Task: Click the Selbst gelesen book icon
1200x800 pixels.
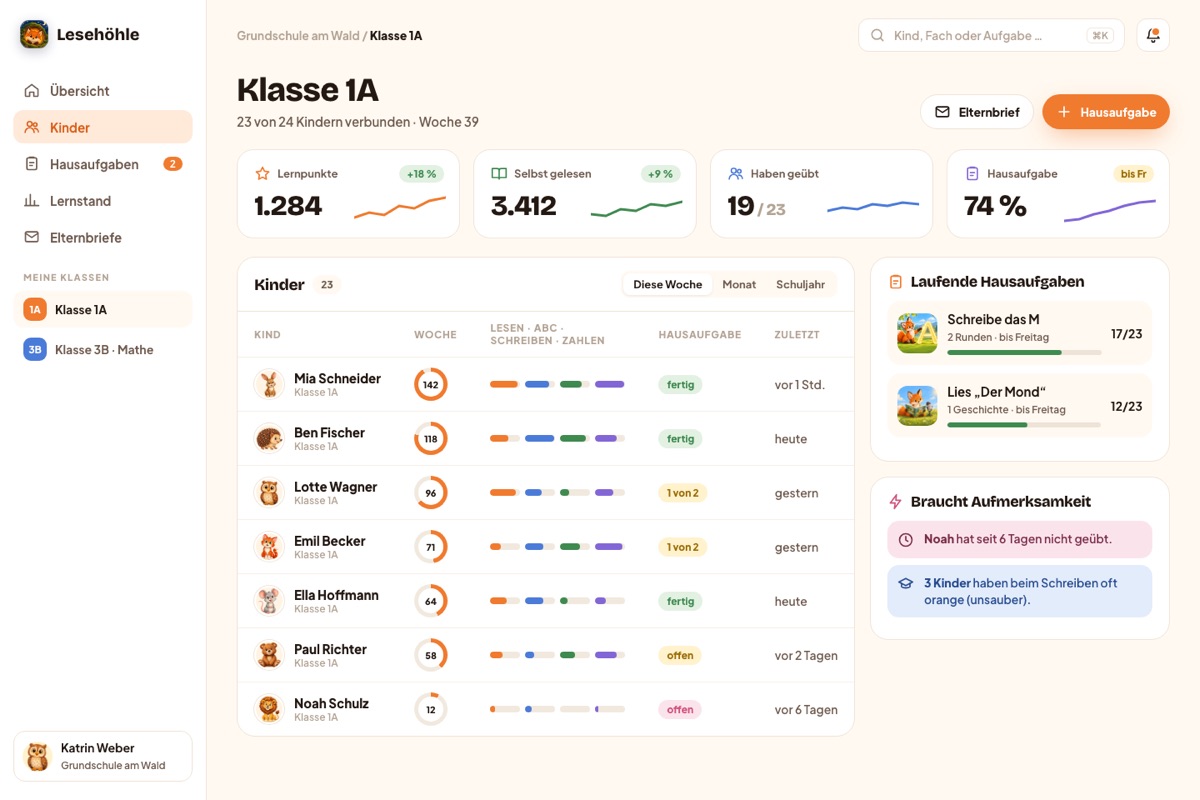Action: tap(499, 173)
